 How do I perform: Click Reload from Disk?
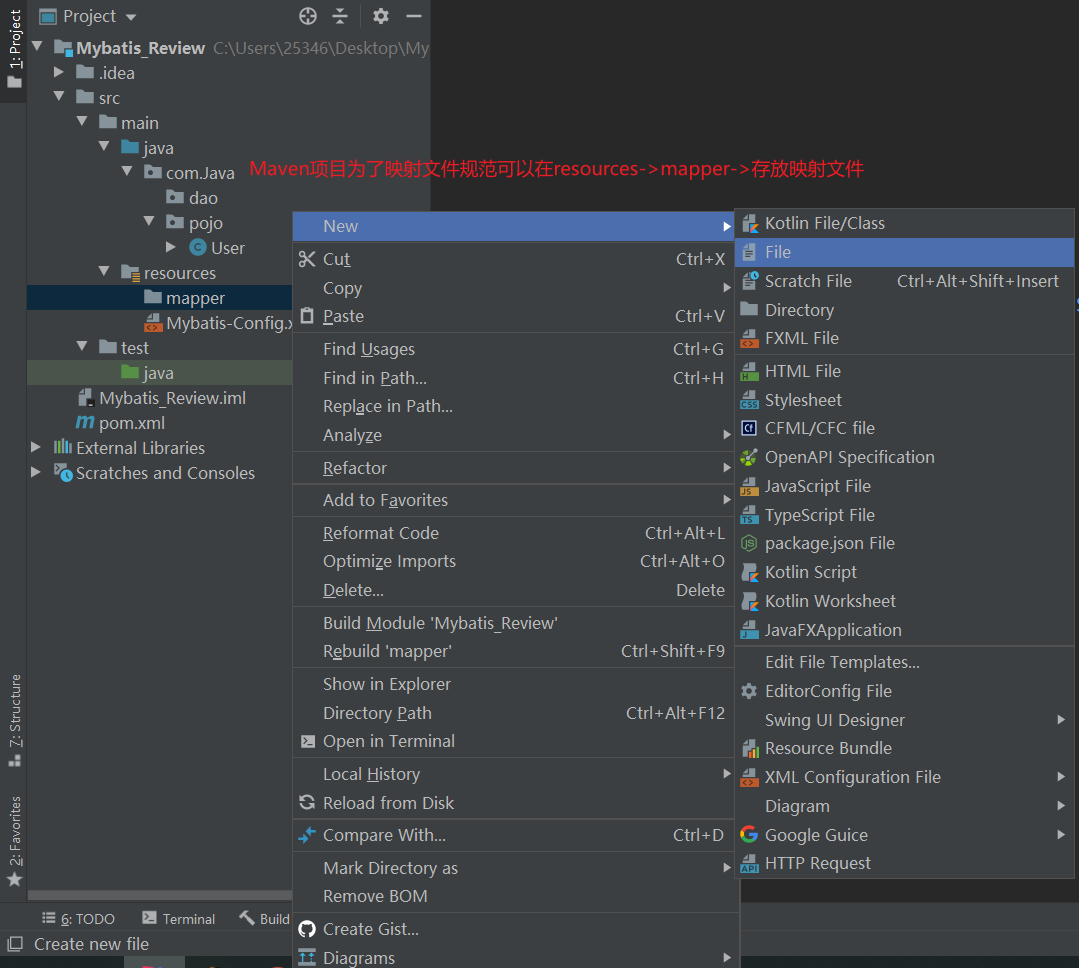[x=513, y=804]
